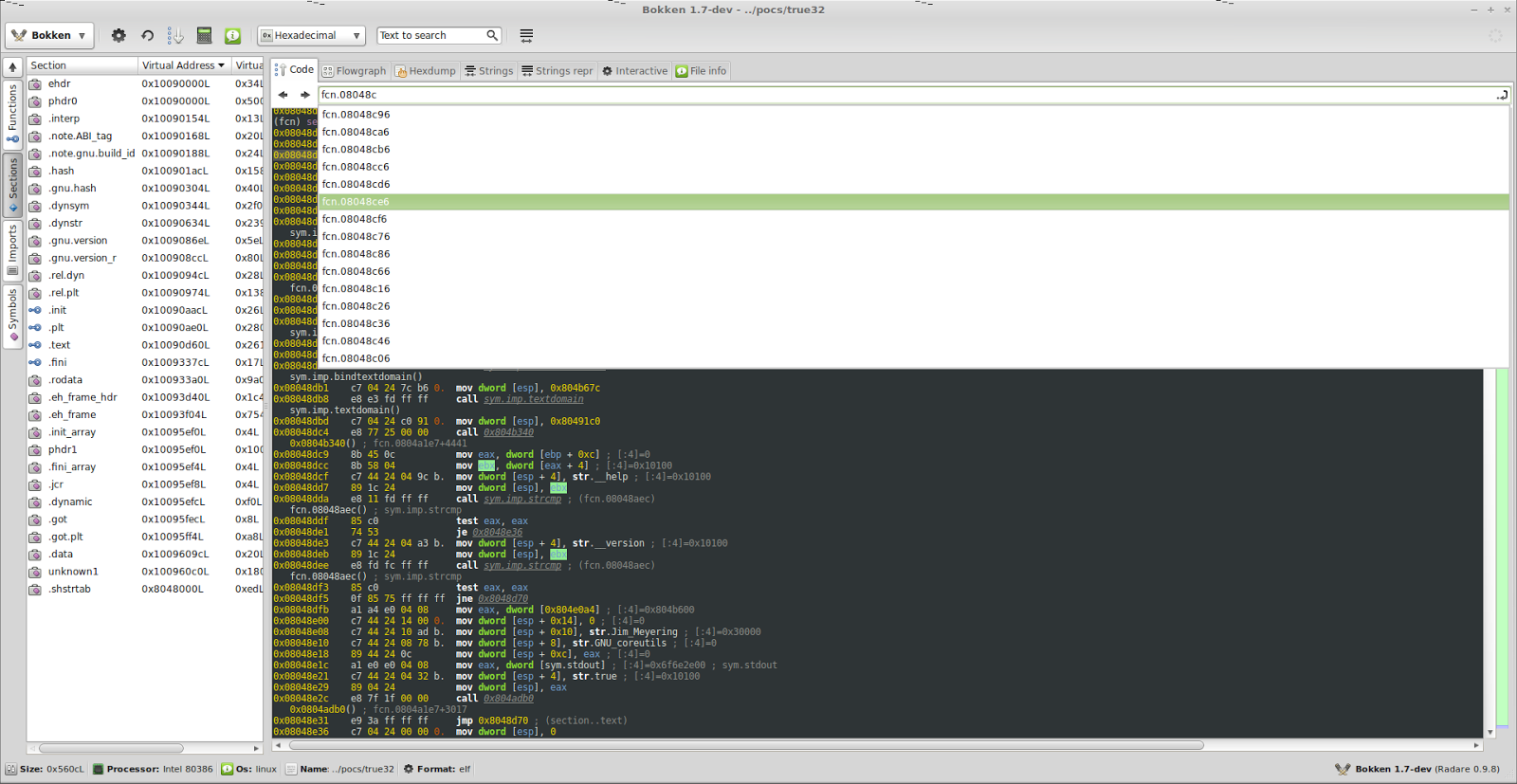Select the .dynsym section row
Viewport: 1517px width, 784px height.
(x=144, y=206)
